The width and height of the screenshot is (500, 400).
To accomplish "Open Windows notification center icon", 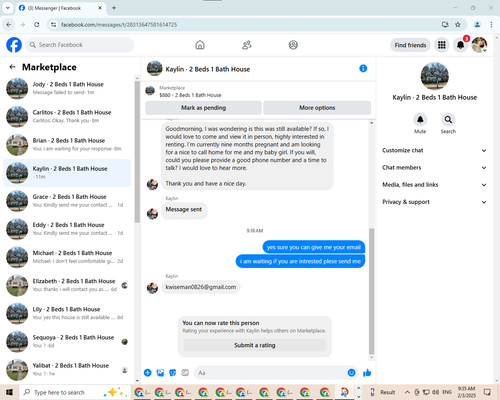I will (x=487, y=392).
